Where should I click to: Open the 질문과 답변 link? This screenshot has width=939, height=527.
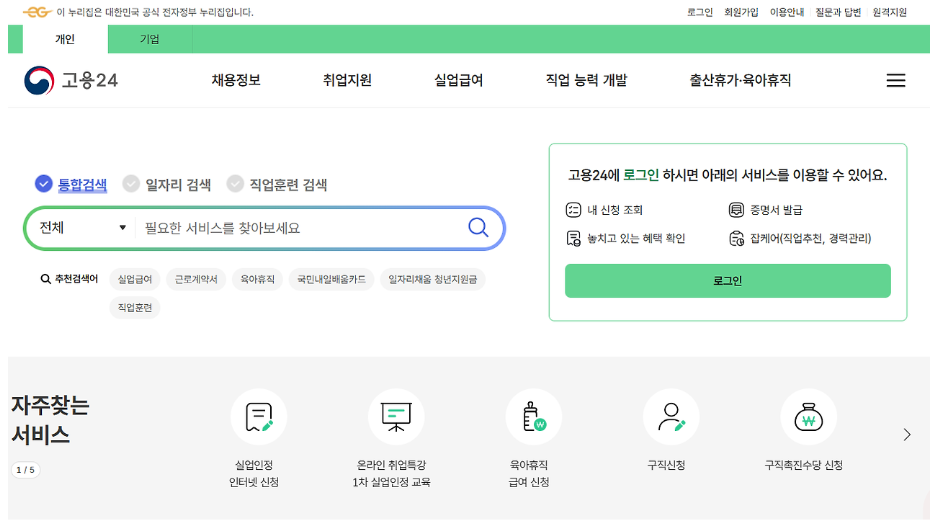coord(838,12)
